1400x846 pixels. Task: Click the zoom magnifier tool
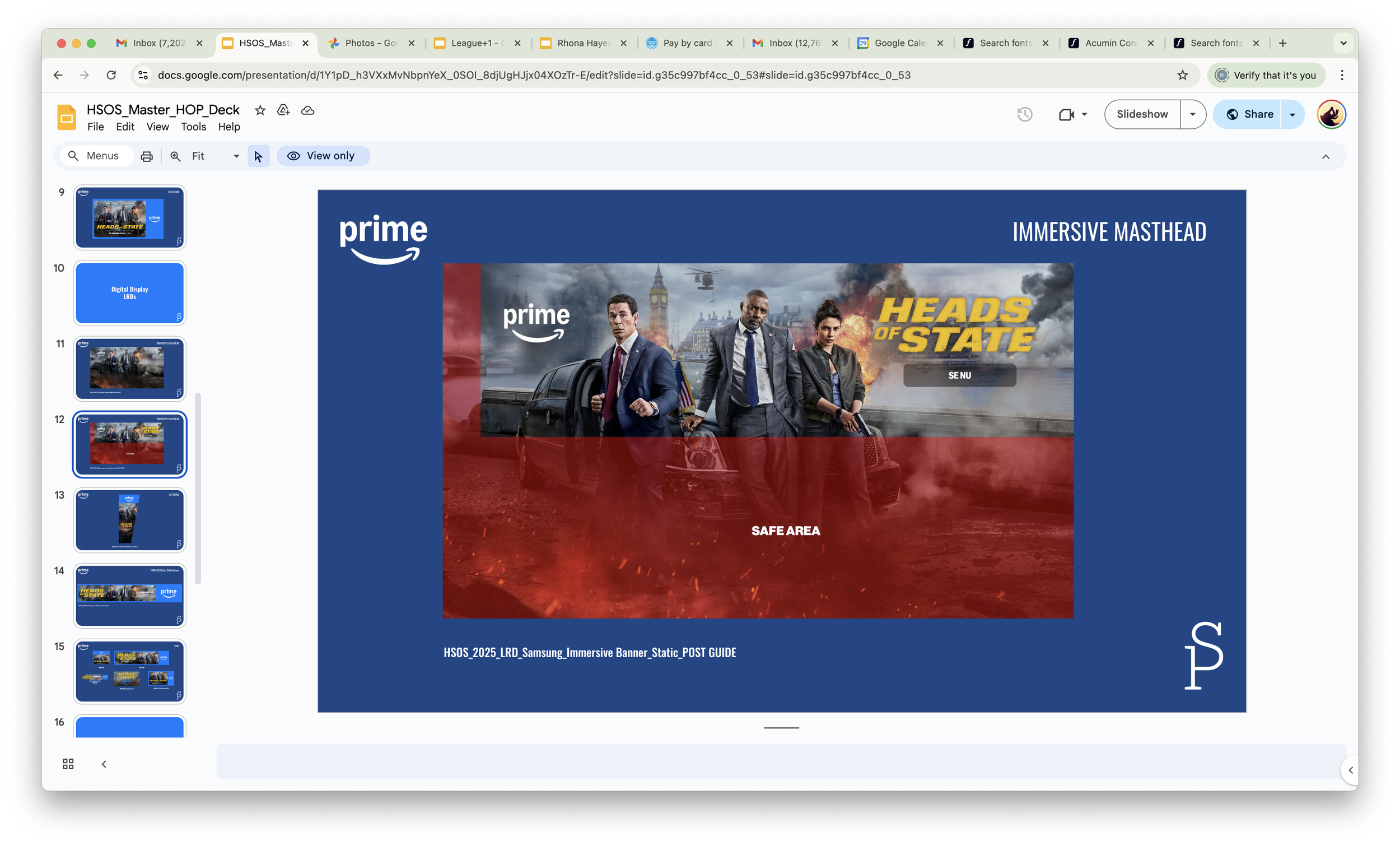point(176,156)
